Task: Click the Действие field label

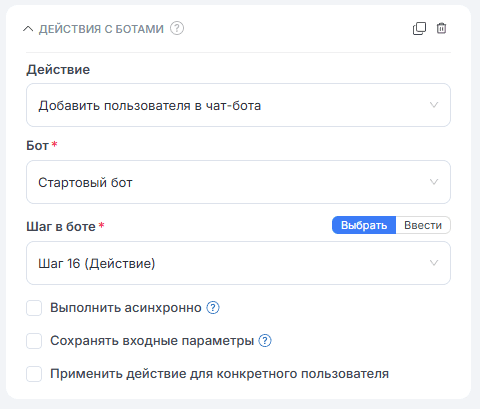Action: (x=58, y=70)
